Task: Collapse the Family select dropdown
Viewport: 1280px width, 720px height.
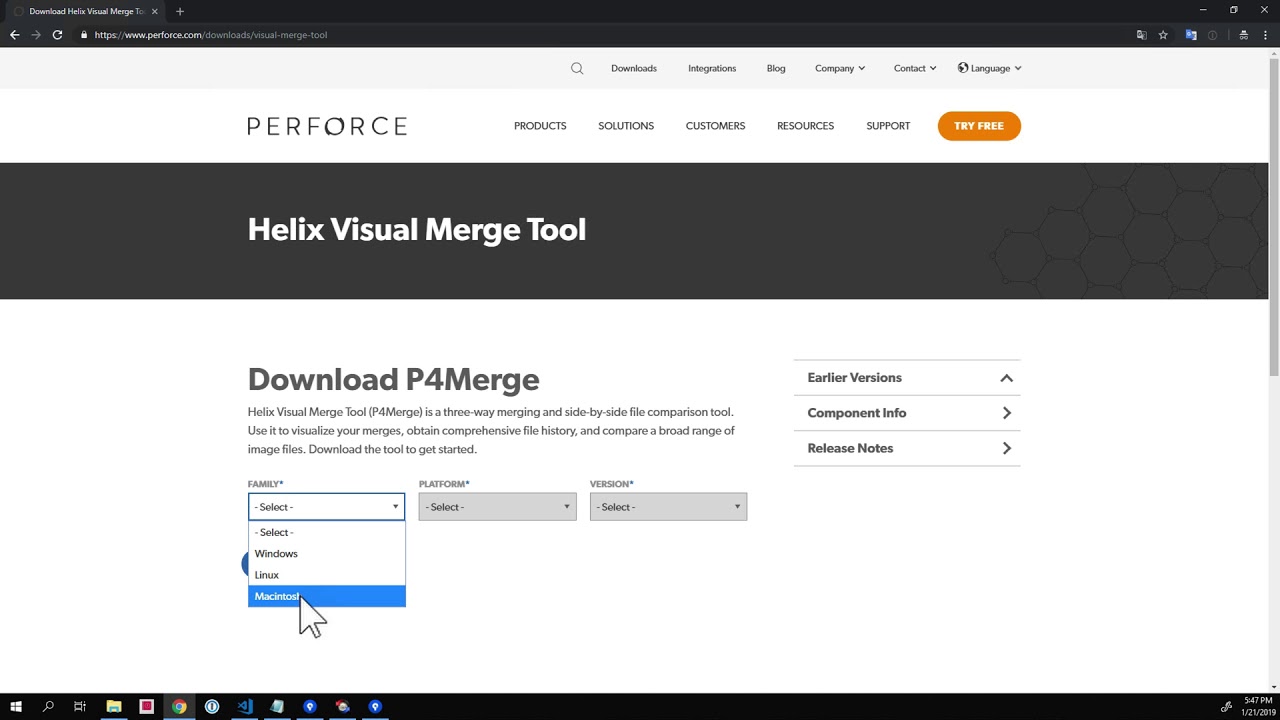Action: (x=326, y=507)
